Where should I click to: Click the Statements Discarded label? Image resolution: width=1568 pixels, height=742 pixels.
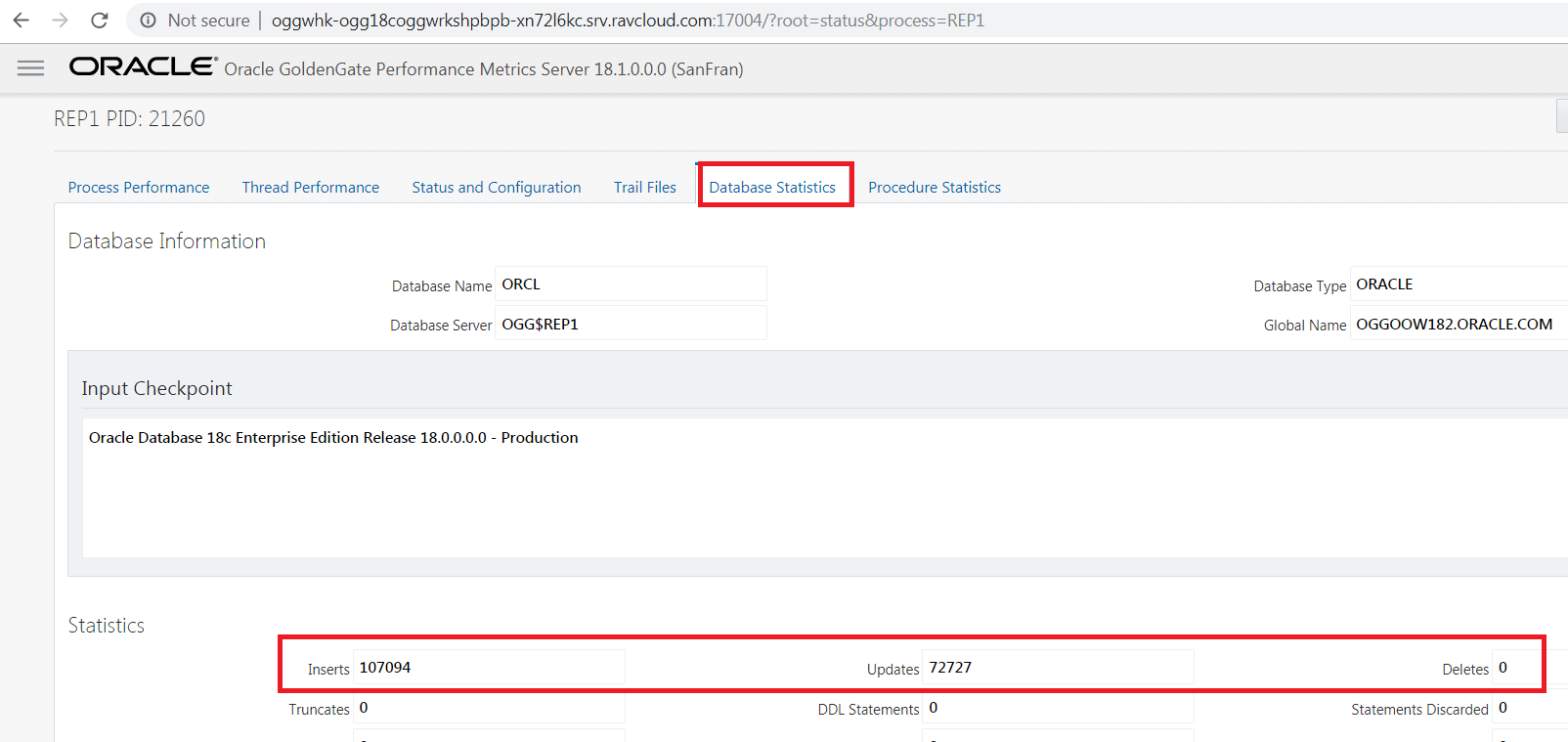[1419, 710]
